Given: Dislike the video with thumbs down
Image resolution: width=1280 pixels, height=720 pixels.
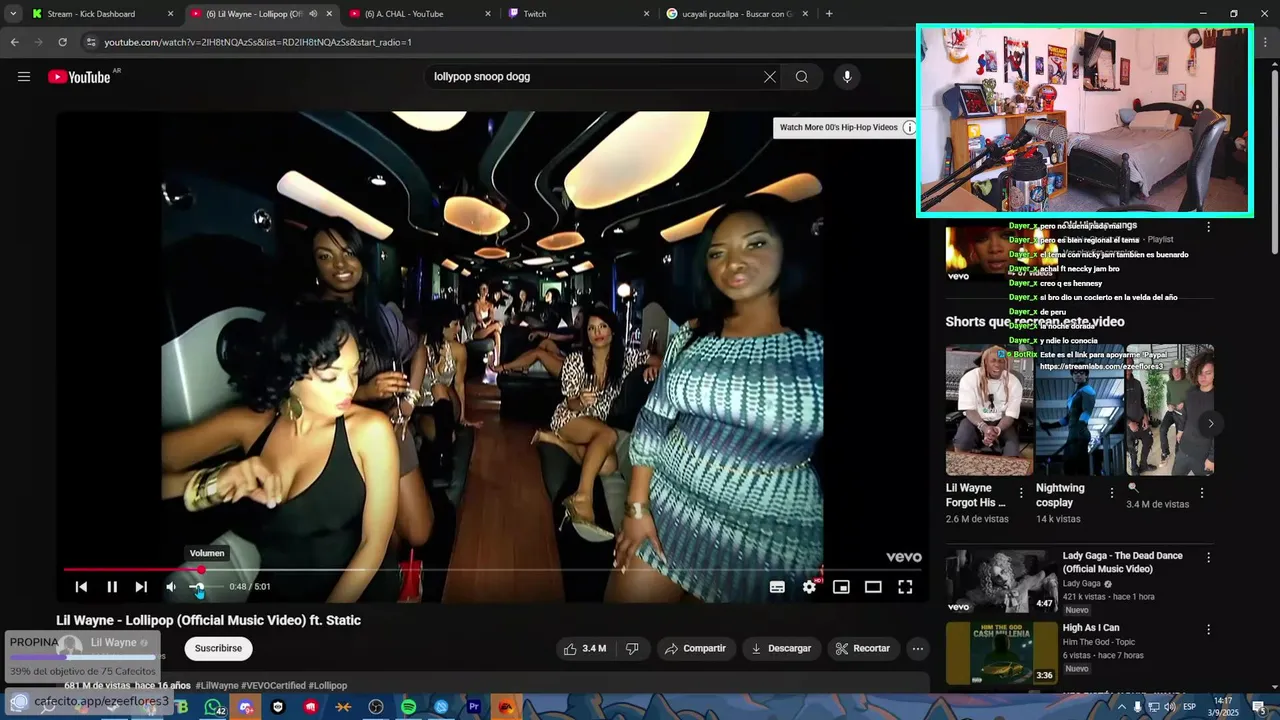Looking at the screenshot, I should coord(632,649).
